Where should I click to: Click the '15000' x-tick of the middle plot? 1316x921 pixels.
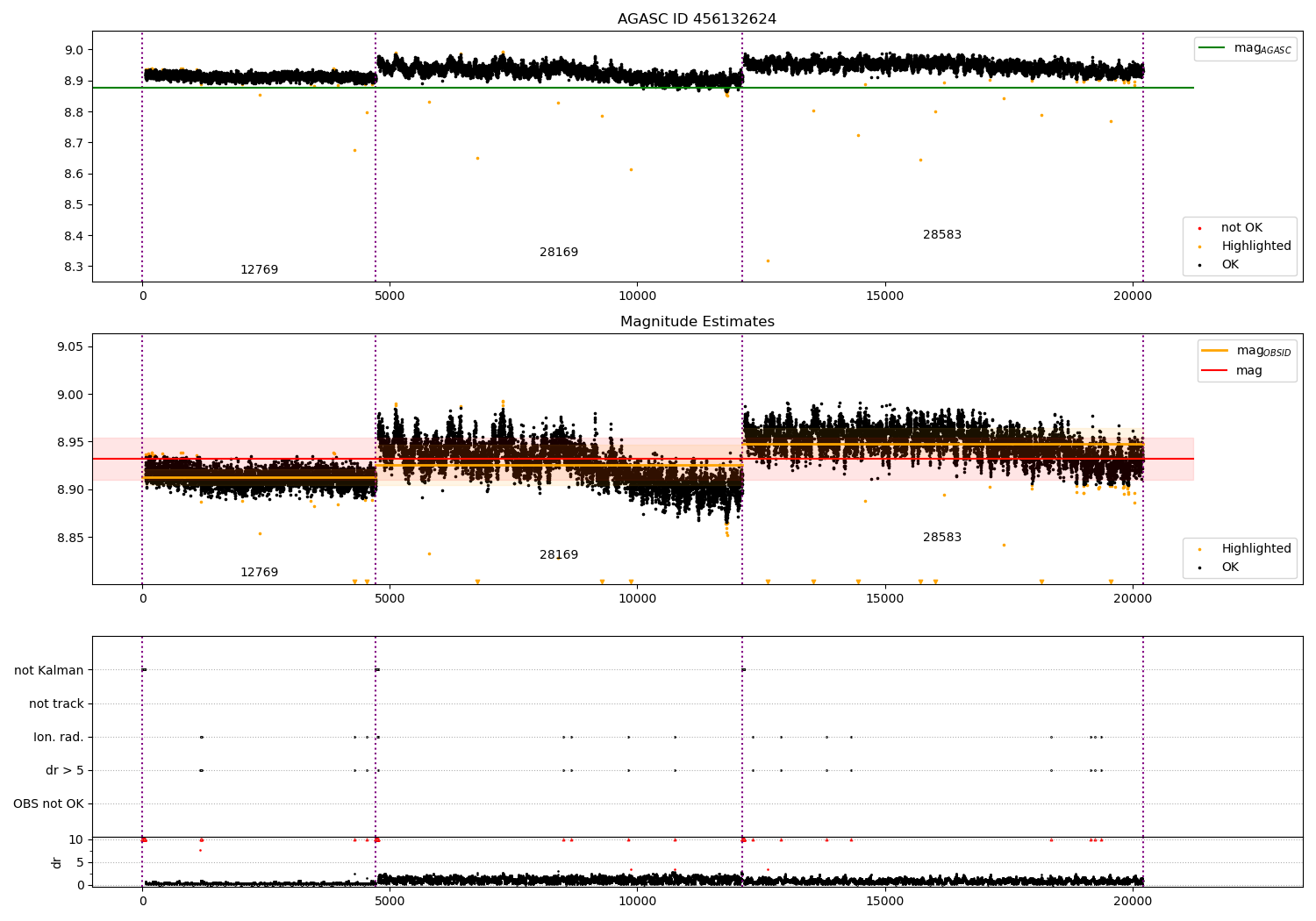[885, 598]
